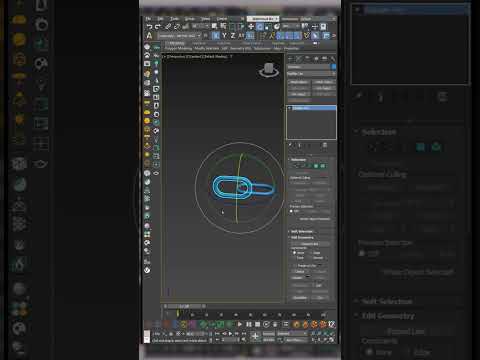Image resolution: width=480 pixels, height=360 pixels.
Task: Enable the Preserve UVs checkbox
Action: pyautogui.click(x=295, y=266)
